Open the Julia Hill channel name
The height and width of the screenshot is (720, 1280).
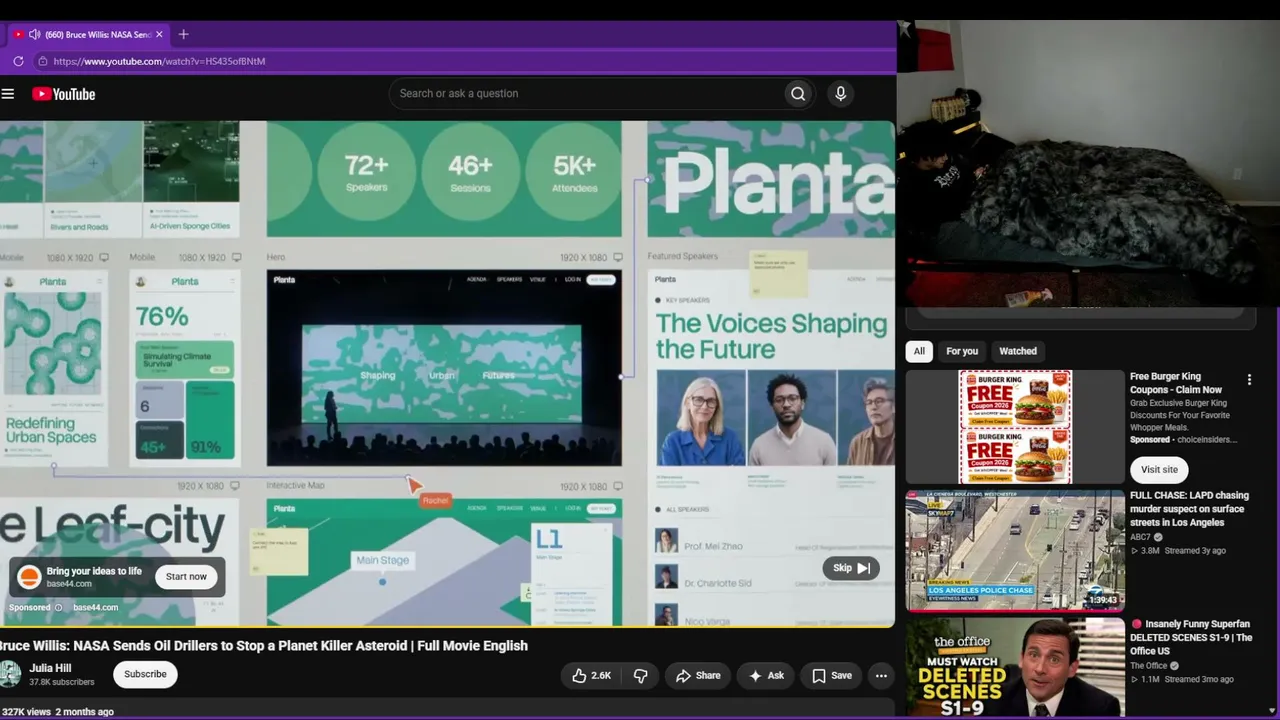click(50, 668)
